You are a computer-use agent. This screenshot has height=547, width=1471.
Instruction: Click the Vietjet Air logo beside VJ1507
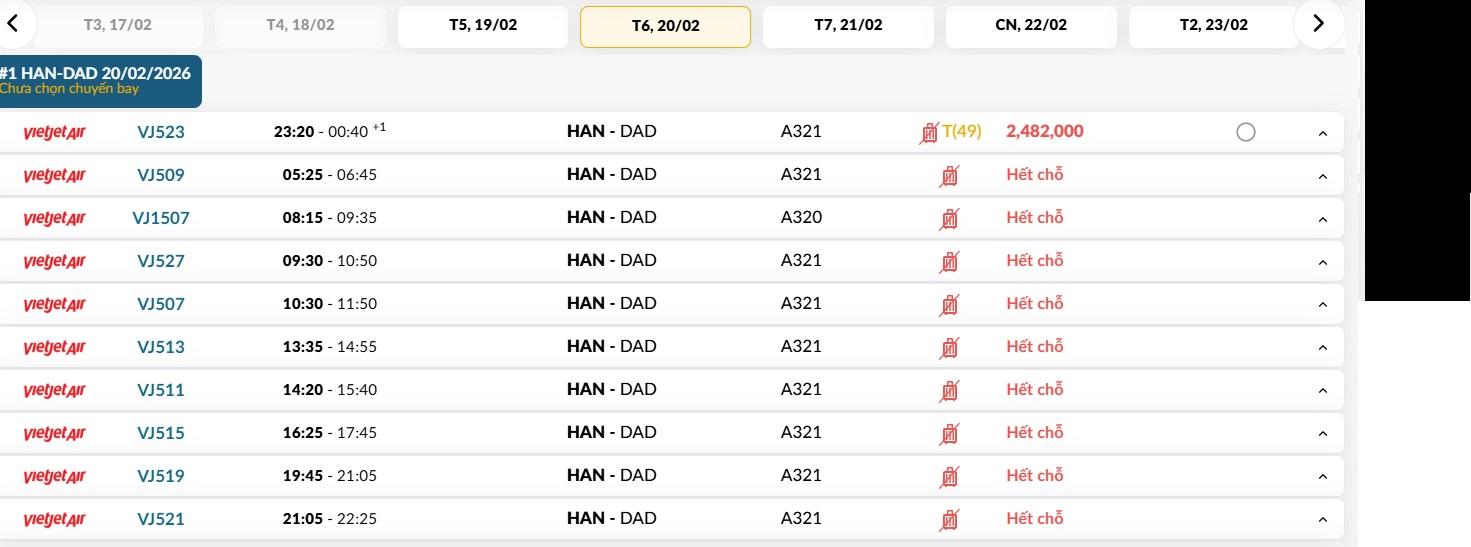pyautogui.click(x=54, y=219)
